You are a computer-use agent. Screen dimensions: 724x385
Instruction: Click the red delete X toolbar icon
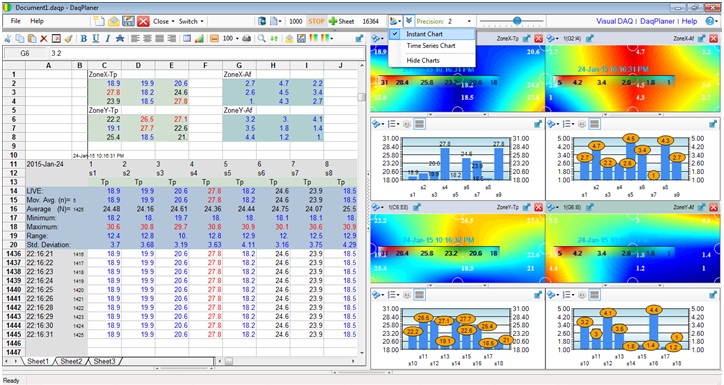(44, 39)
